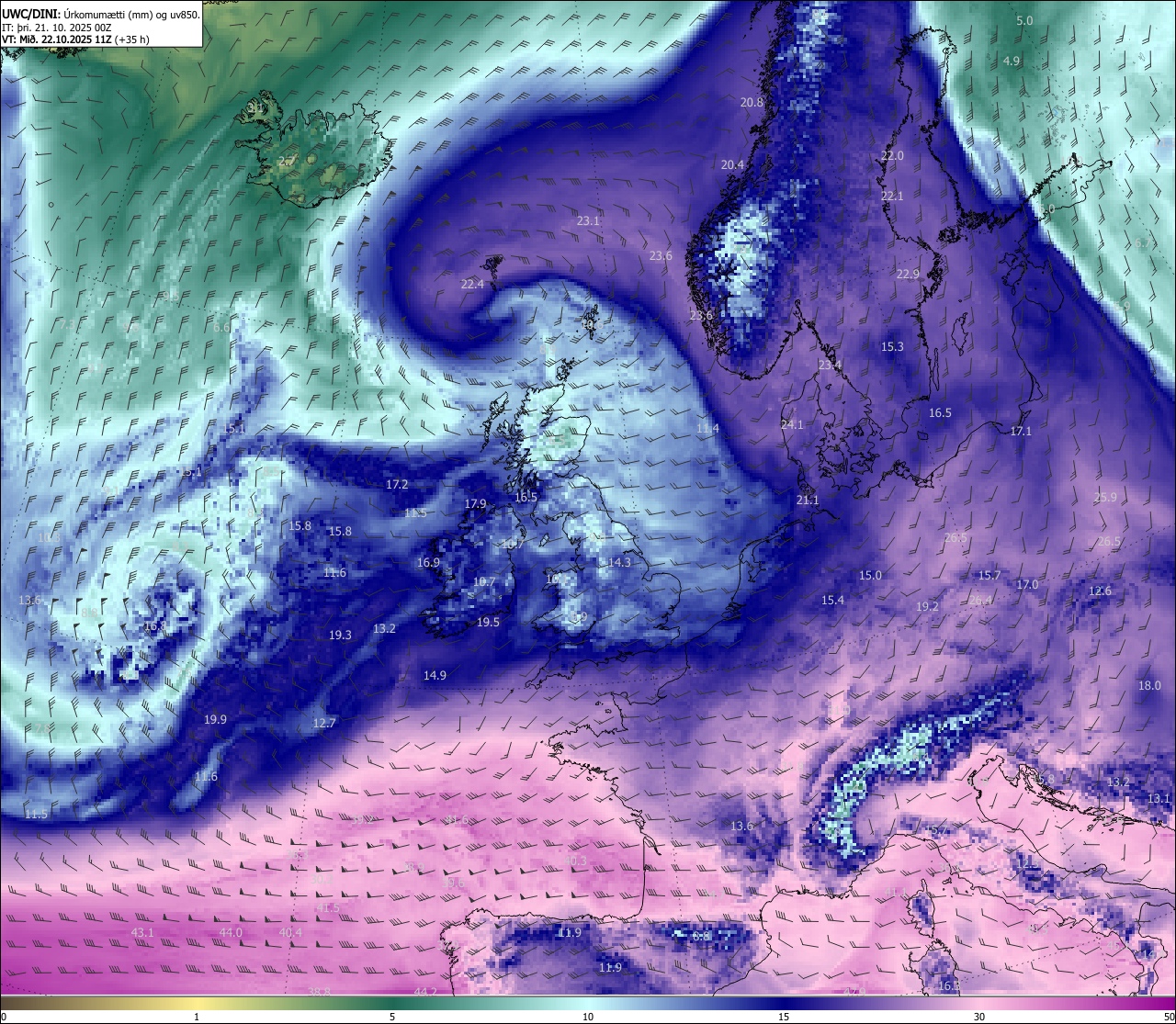Viewport: 1176px width, 1024px height.
Task: Click the map value 11.4 in the North Sea
Action: [x=707, y=428]
